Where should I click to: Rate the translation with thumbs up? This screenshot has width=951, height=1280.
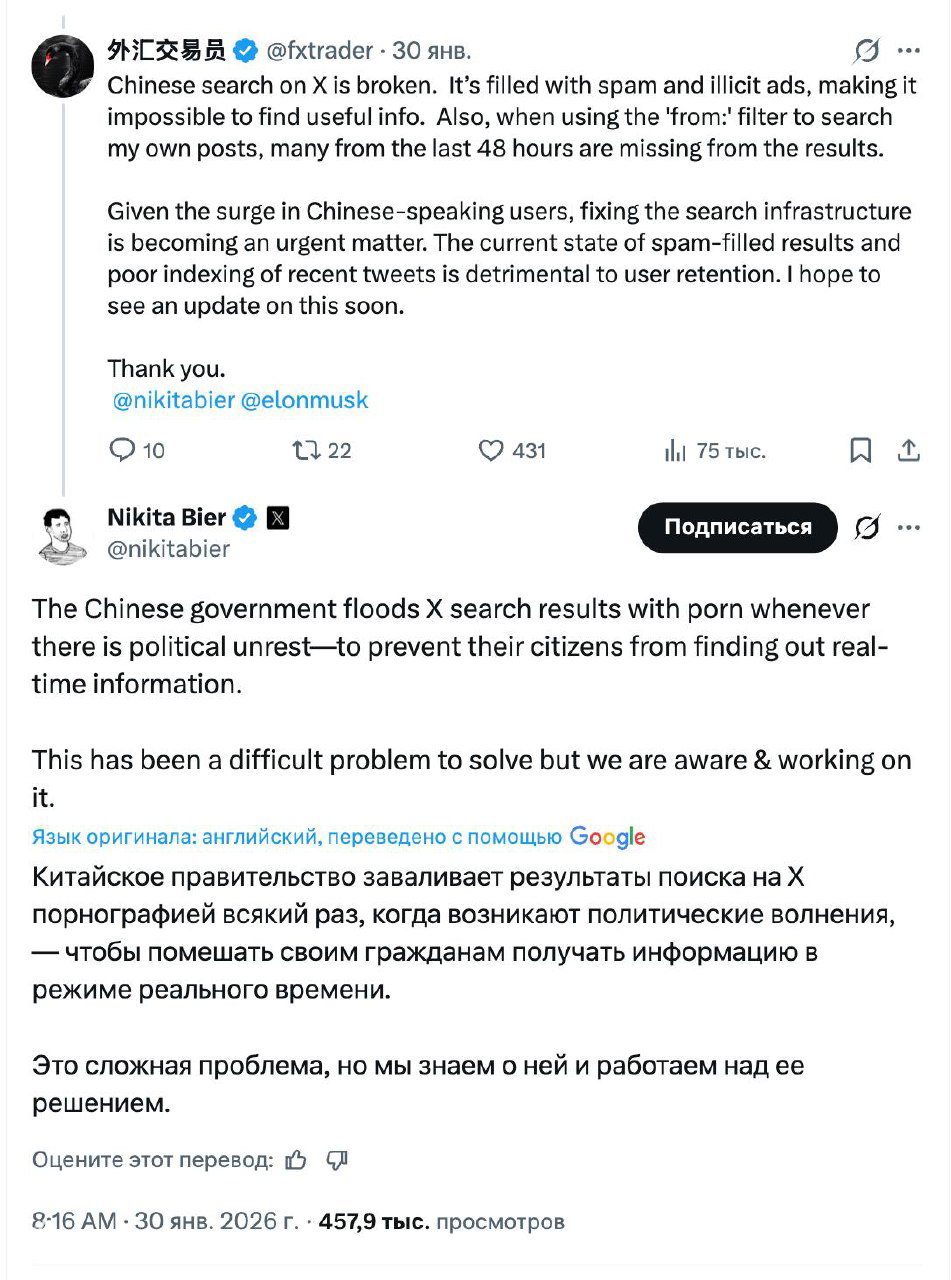pos(296,1160)
